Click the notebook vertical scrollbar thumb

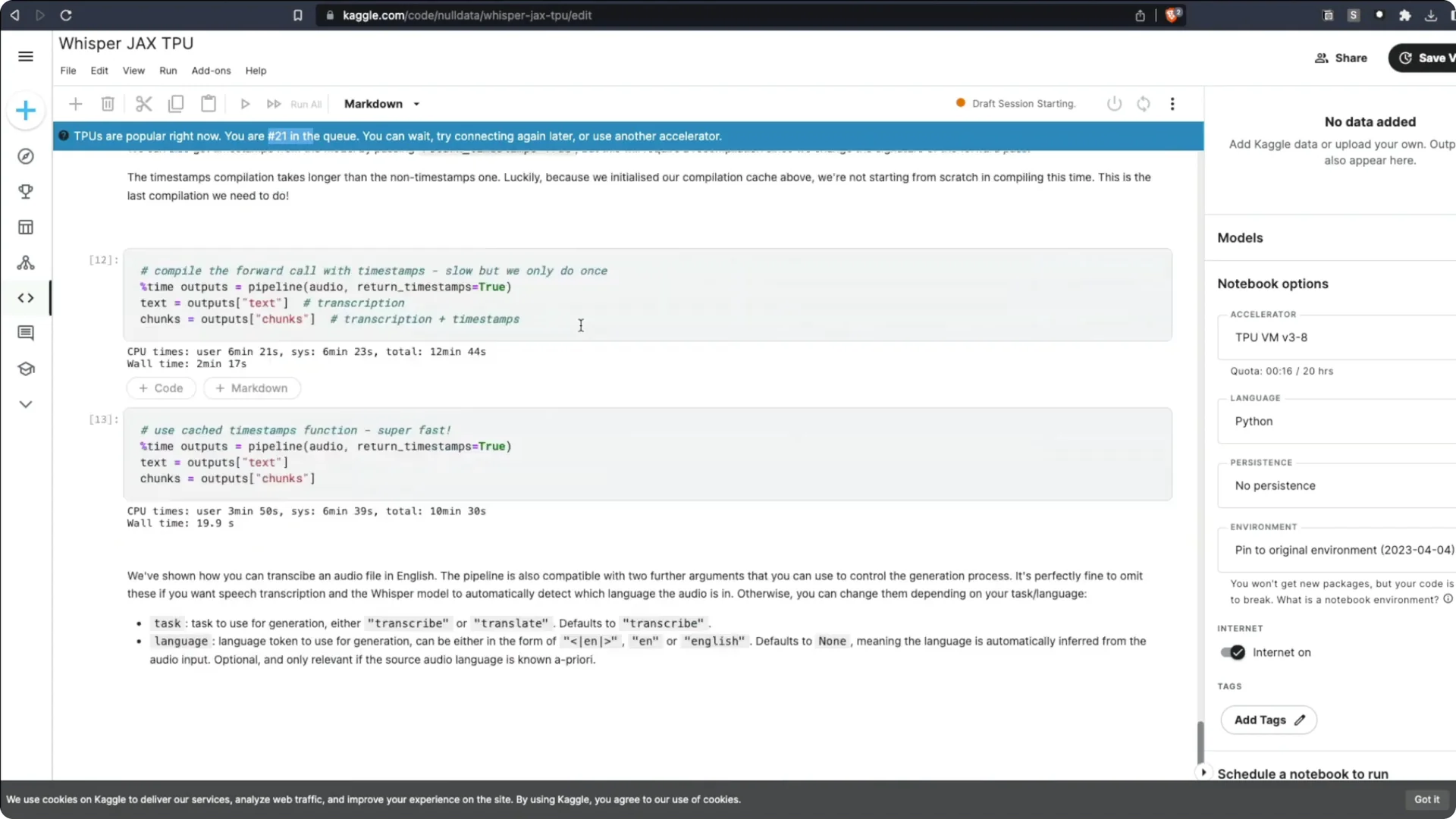tap(1200, 743)
